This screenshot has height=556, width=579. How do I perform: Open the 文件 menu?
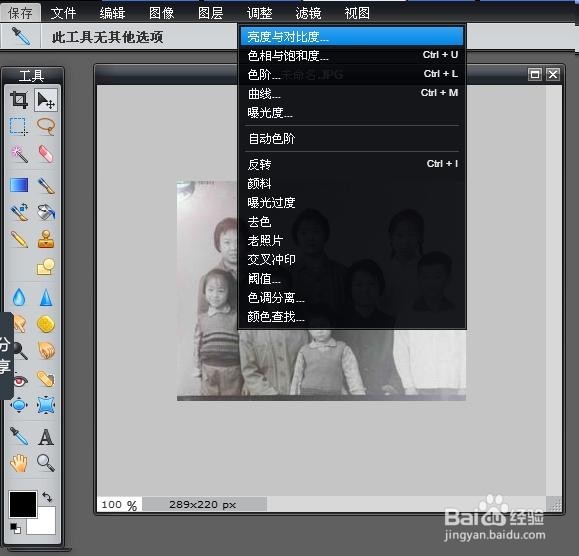(x=63, y=13)
